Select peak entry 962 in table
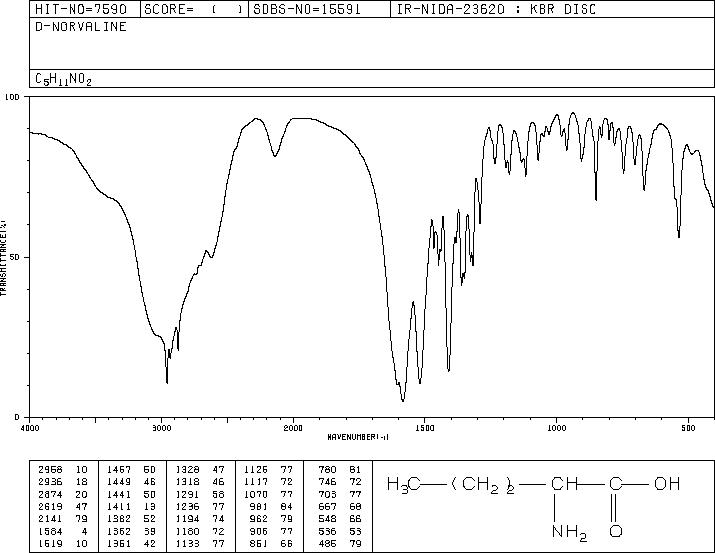 click(271, 518)
